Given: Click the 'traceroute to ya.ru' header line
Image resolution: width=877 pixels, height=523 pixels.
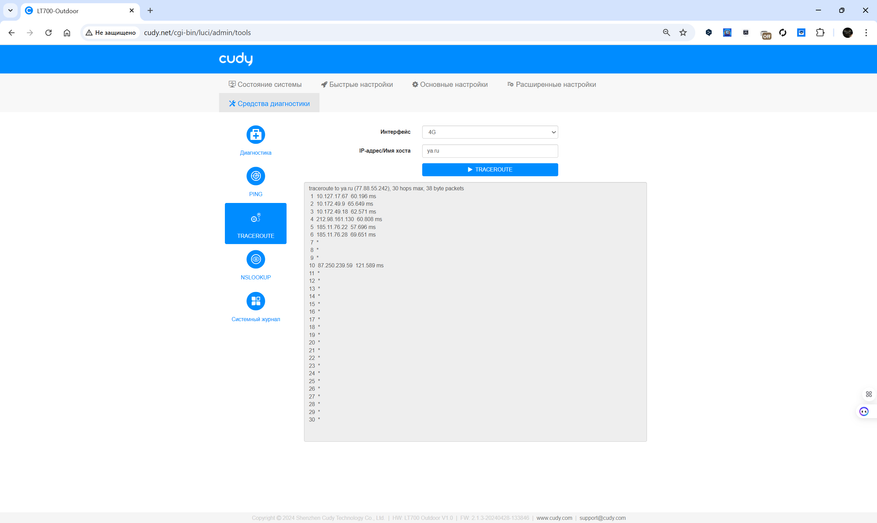Looking at the screenshot, I should point(386,189).
